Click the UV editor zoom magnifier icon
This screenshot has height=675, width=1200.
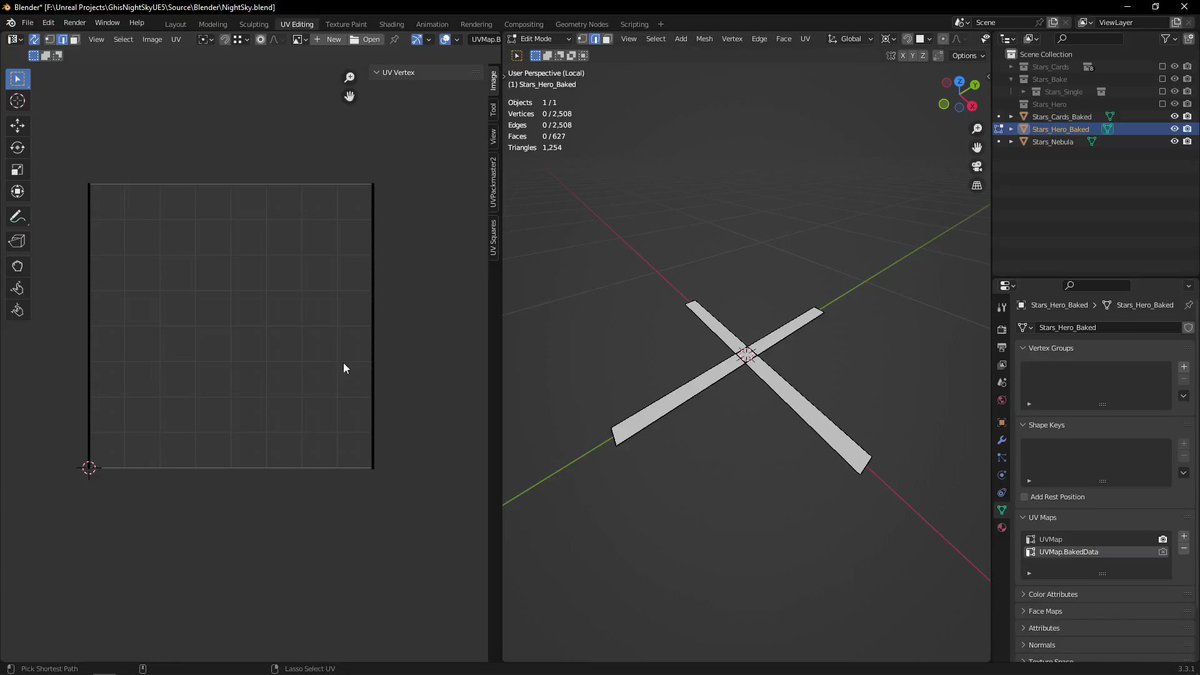(349, 78)
